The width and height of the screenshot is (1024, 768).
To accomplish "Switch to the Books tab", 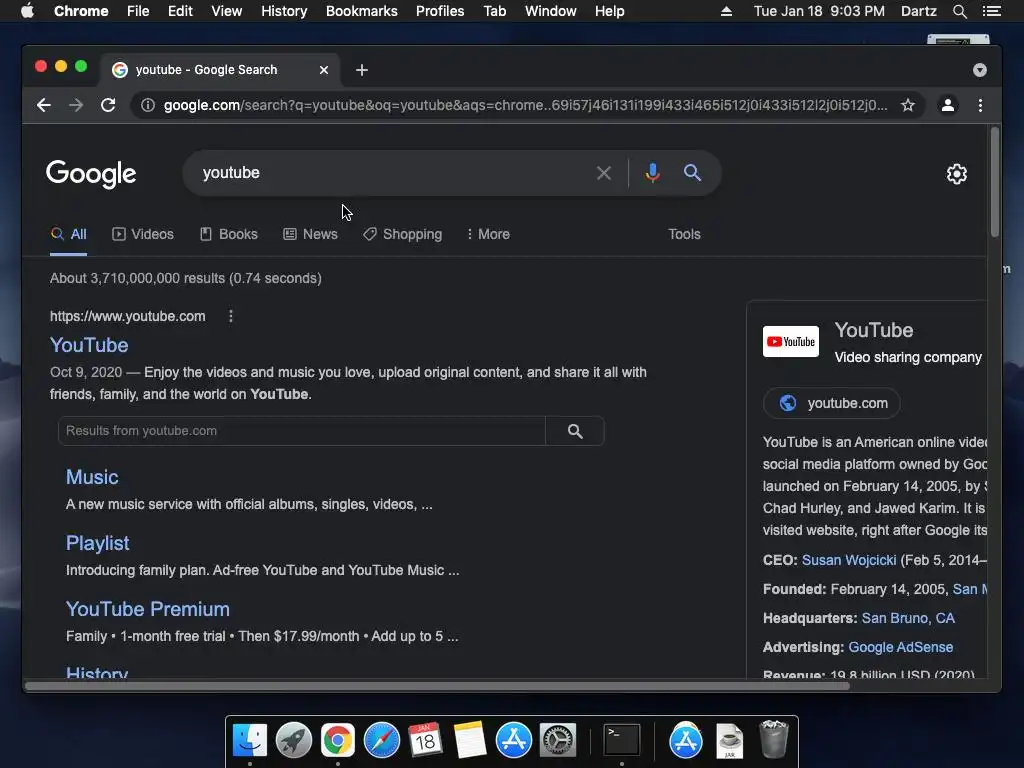I will pyautogui.click(x=229, y=234).
